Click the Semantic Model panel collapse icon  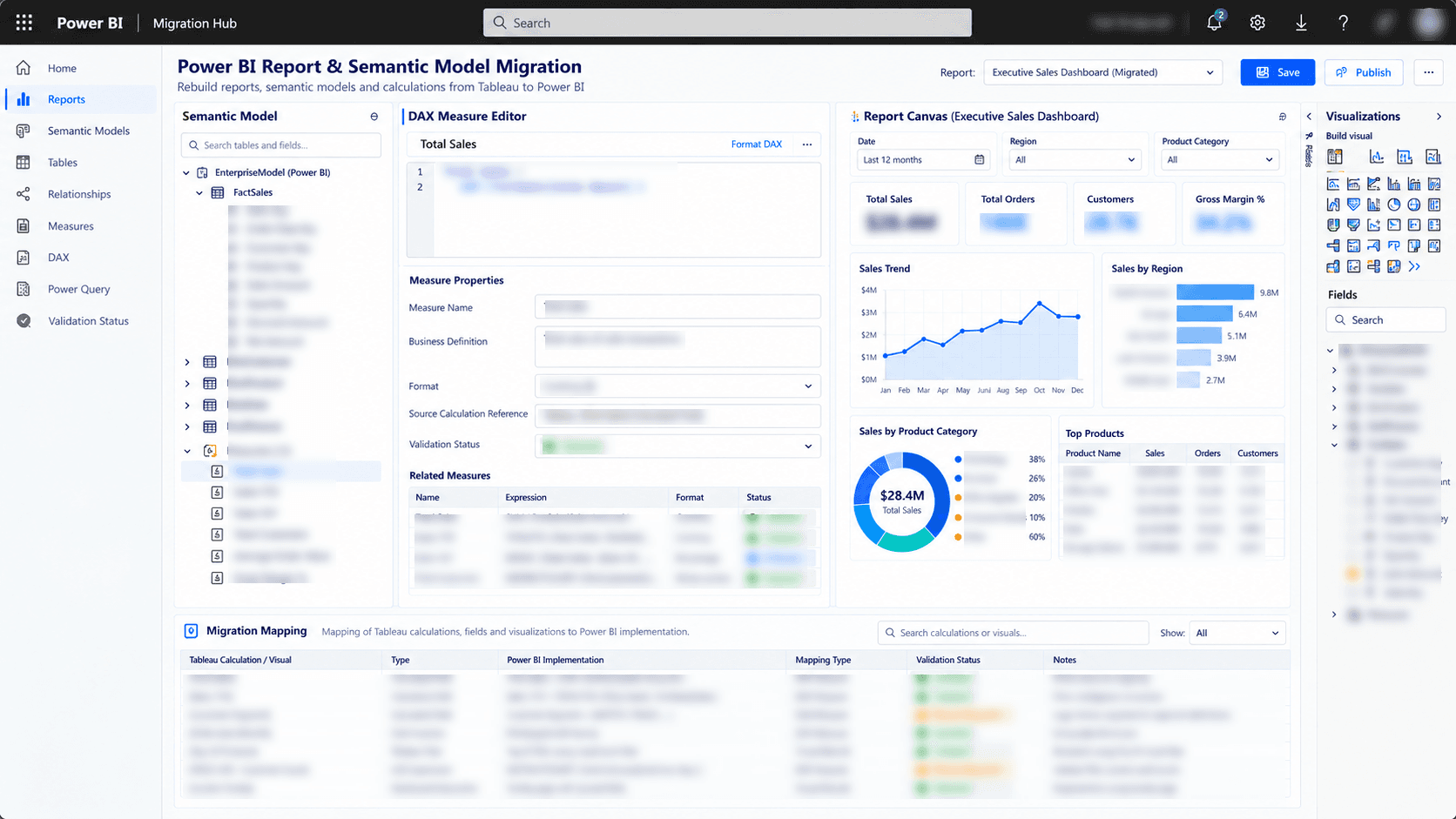pos(374,117)
